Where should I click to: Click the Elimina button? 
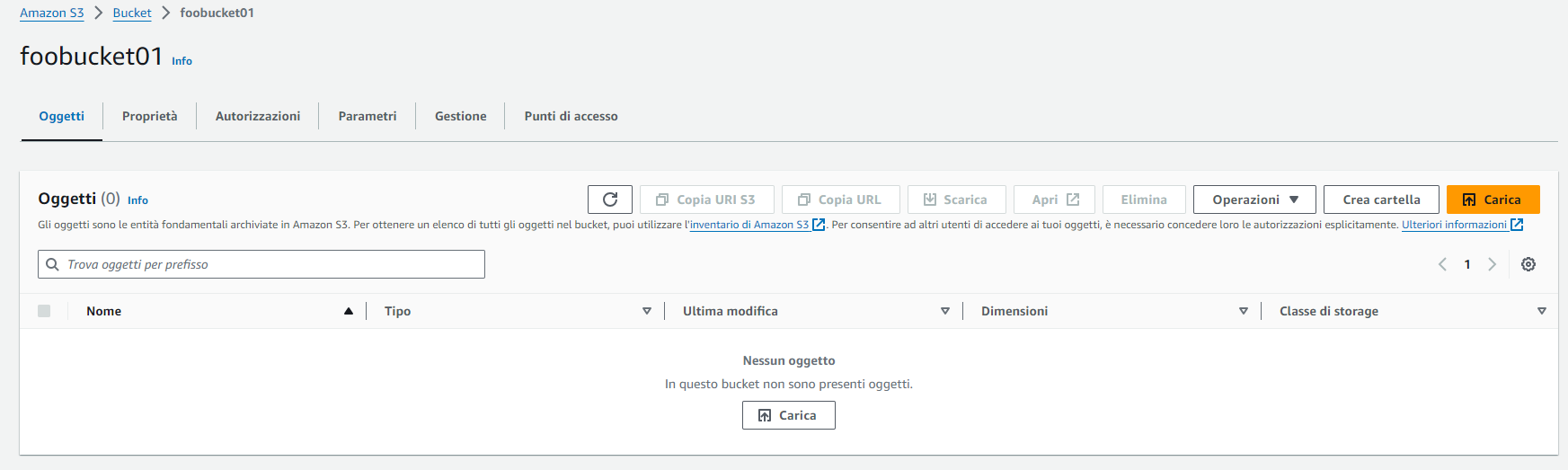click(1144, 200)
